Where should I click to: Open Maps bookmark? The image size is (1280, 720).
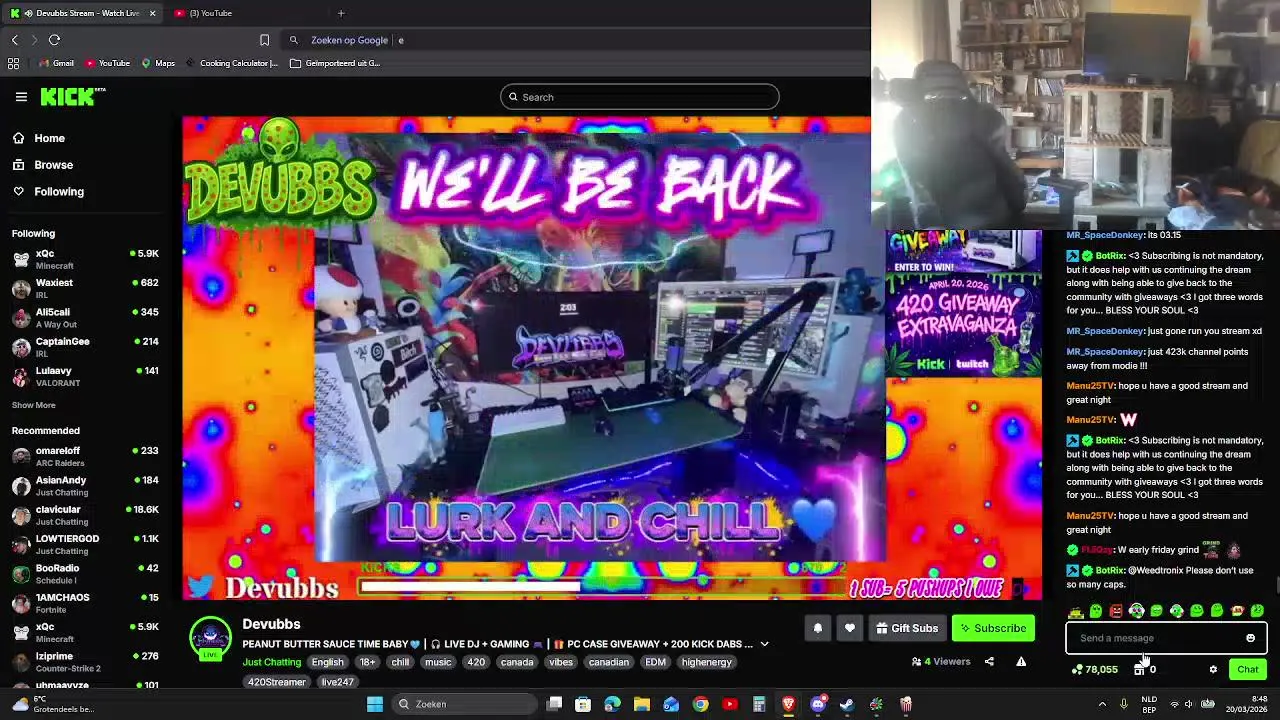click(x=158, y=63)
